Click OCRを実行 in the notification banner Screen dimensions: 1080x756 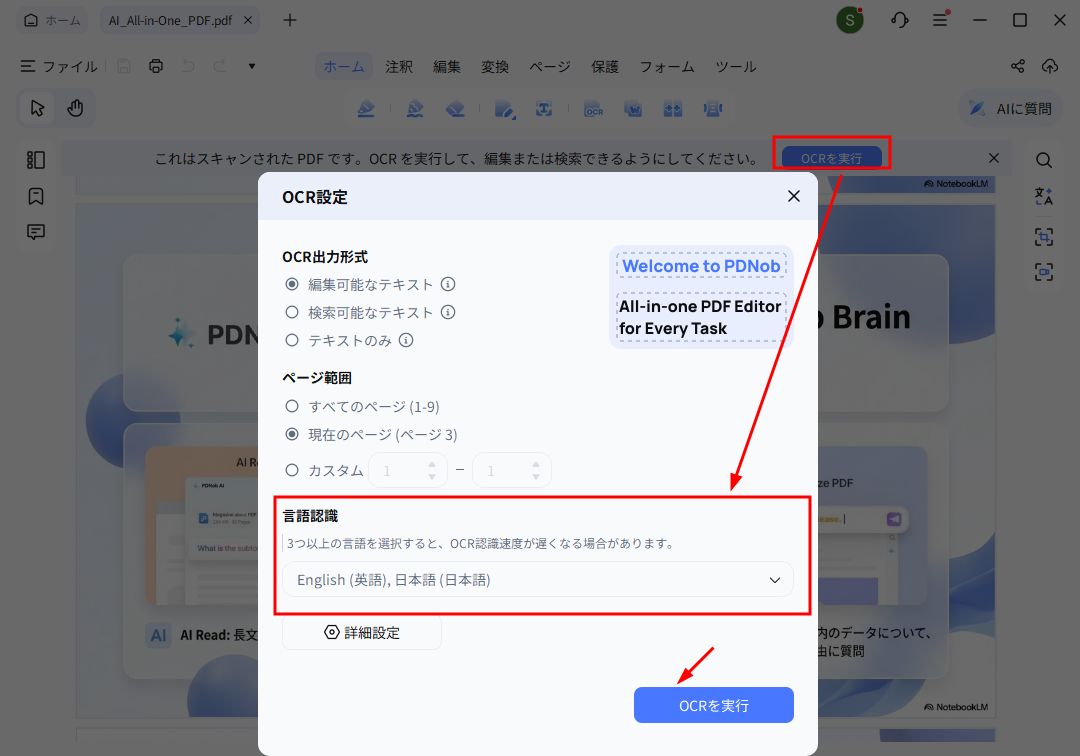(x=831, y=158)
